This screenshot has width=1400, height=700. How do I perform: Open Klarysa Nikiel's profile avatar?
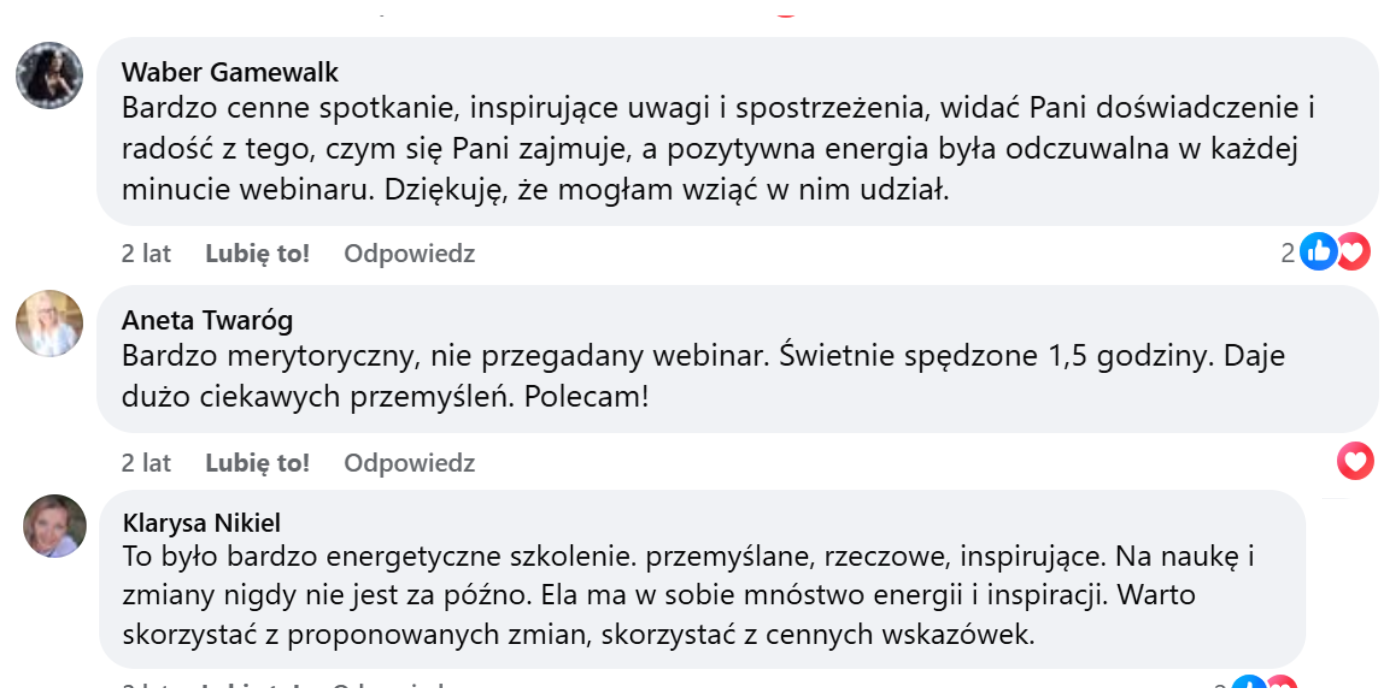pos(55,526)
